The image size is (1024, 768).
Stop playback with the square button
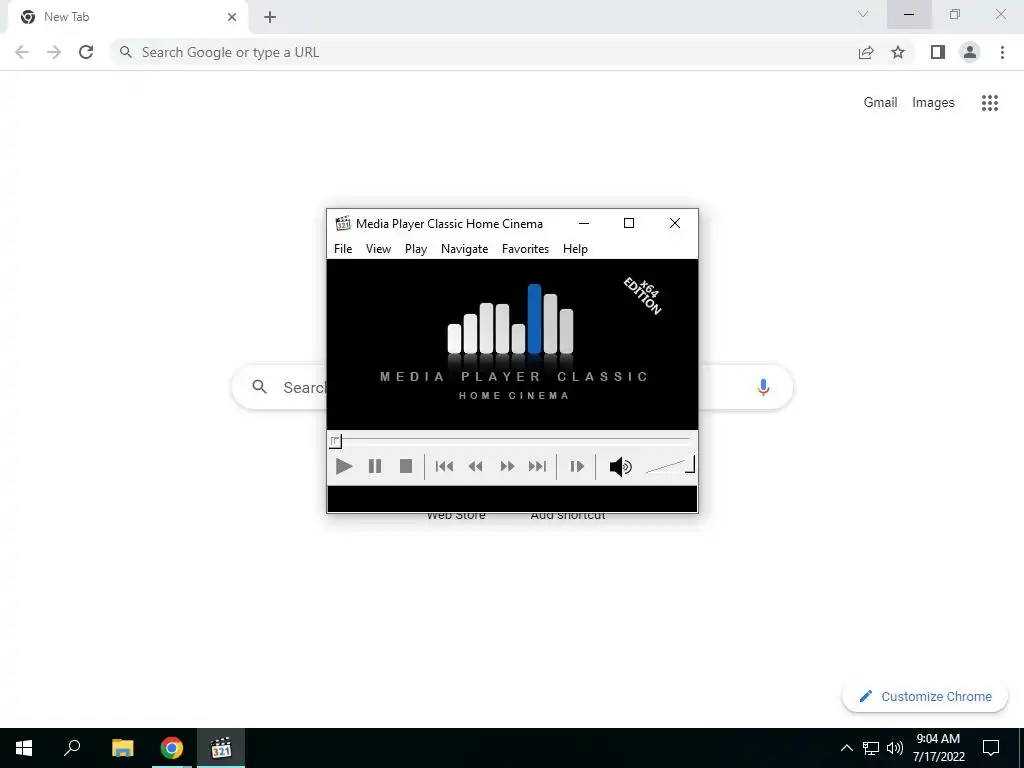click(406, 466)
